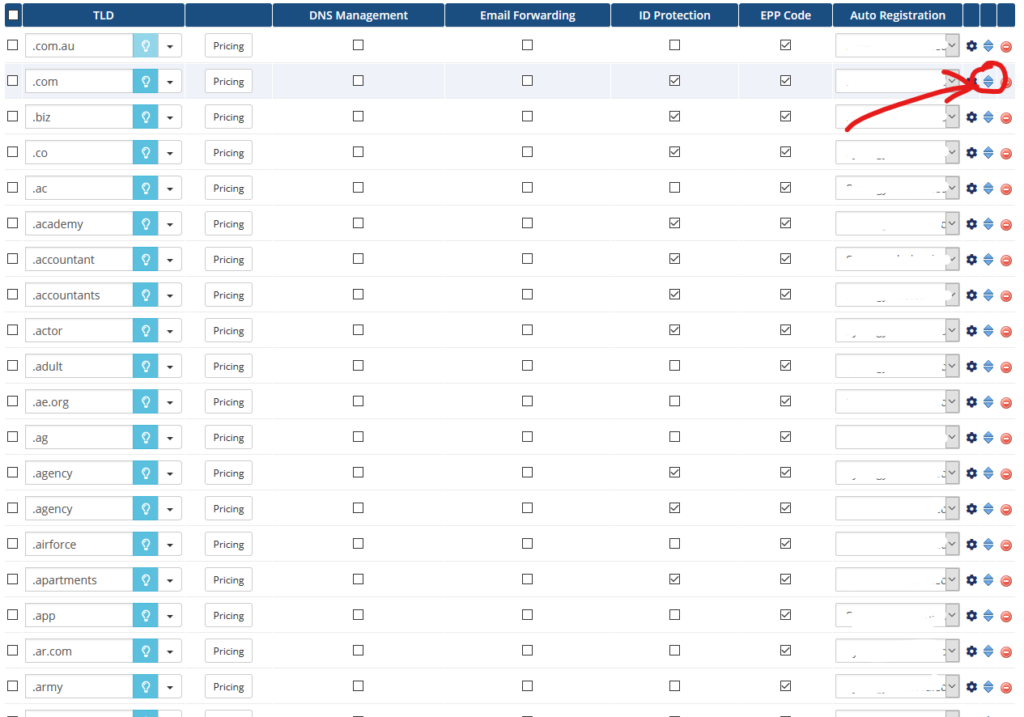Uncheck ID Protection for .accountant
Screen dimensions: 1024x717
click(674, 259)
